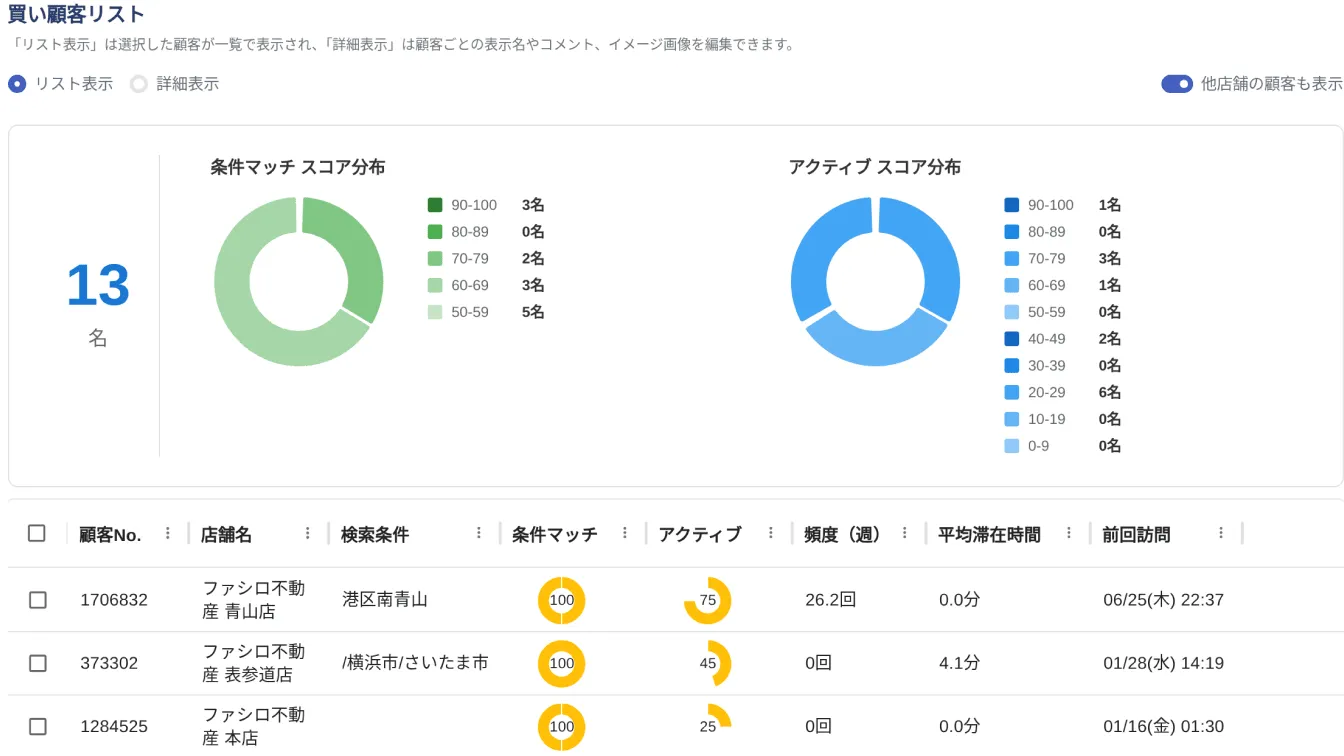Click store name ファシロ不動産 青山店
The width and height of the screenshot is (1344, 756).
tap(253, 600)
